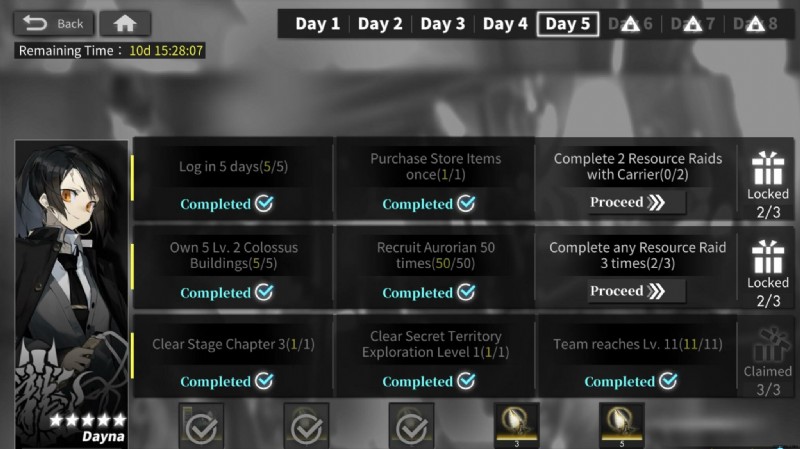Tap the claimed gift box icon

(768, 345)
